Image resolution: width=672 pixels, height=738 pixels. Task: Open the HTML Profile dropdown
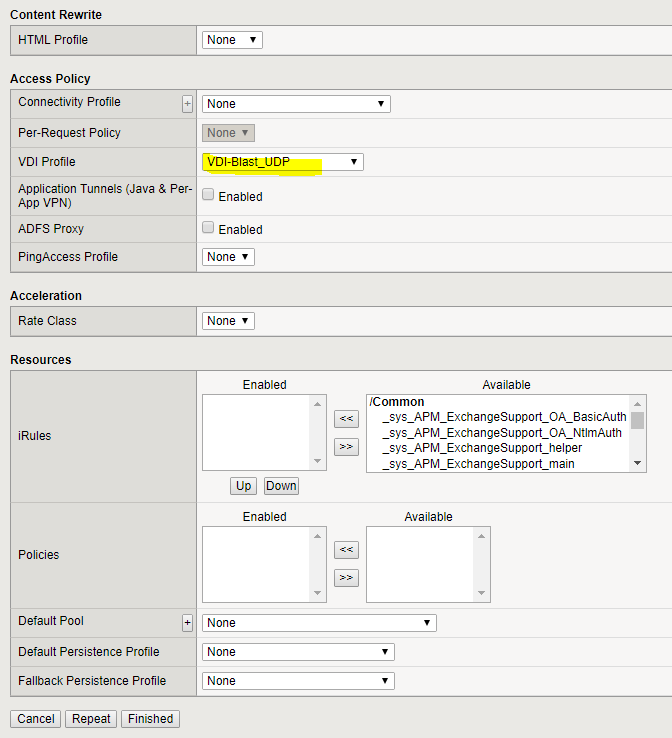[232, 40]
